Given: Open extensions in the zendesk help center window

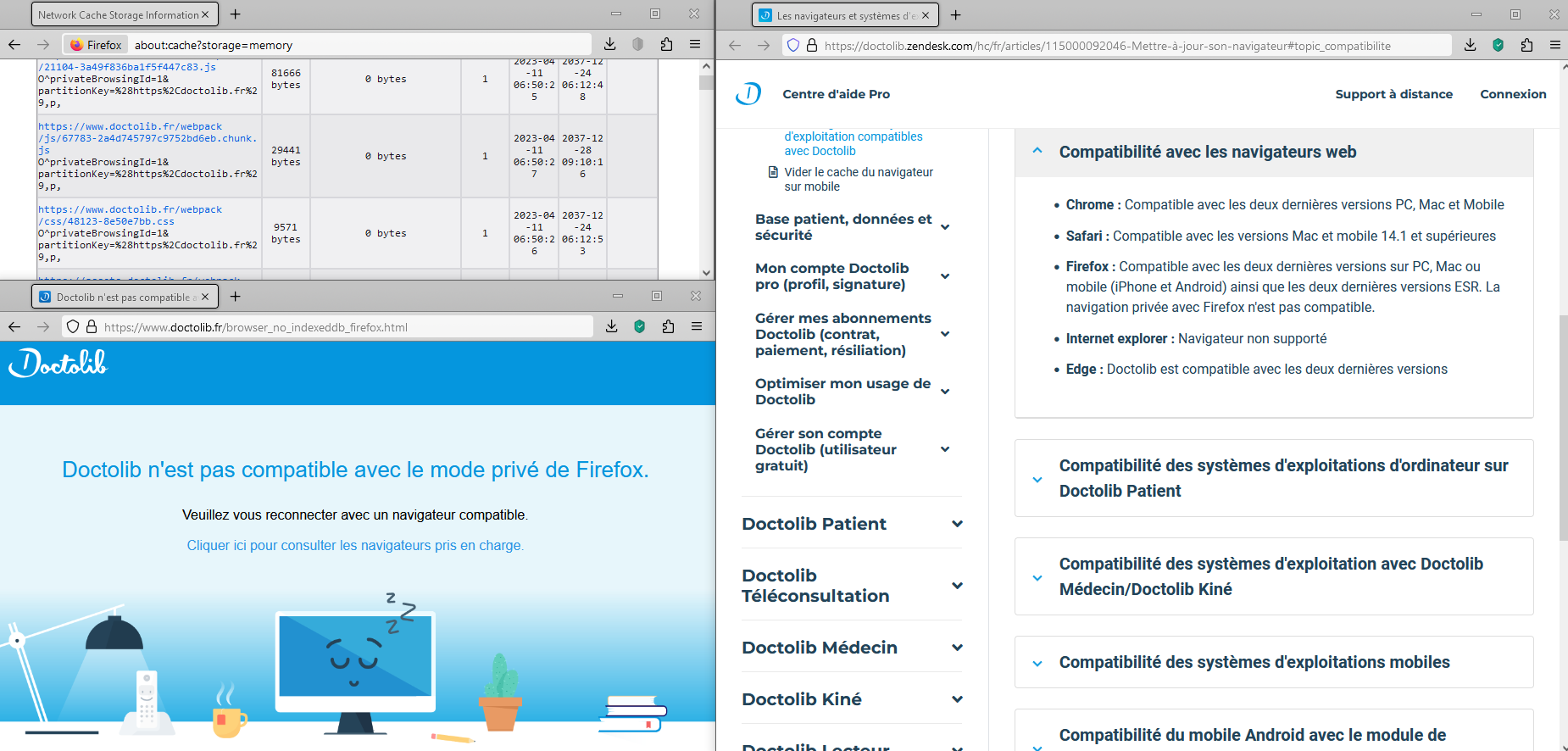Looking at the screenshot, I should pyautogui.click(x=1526, y=46).
